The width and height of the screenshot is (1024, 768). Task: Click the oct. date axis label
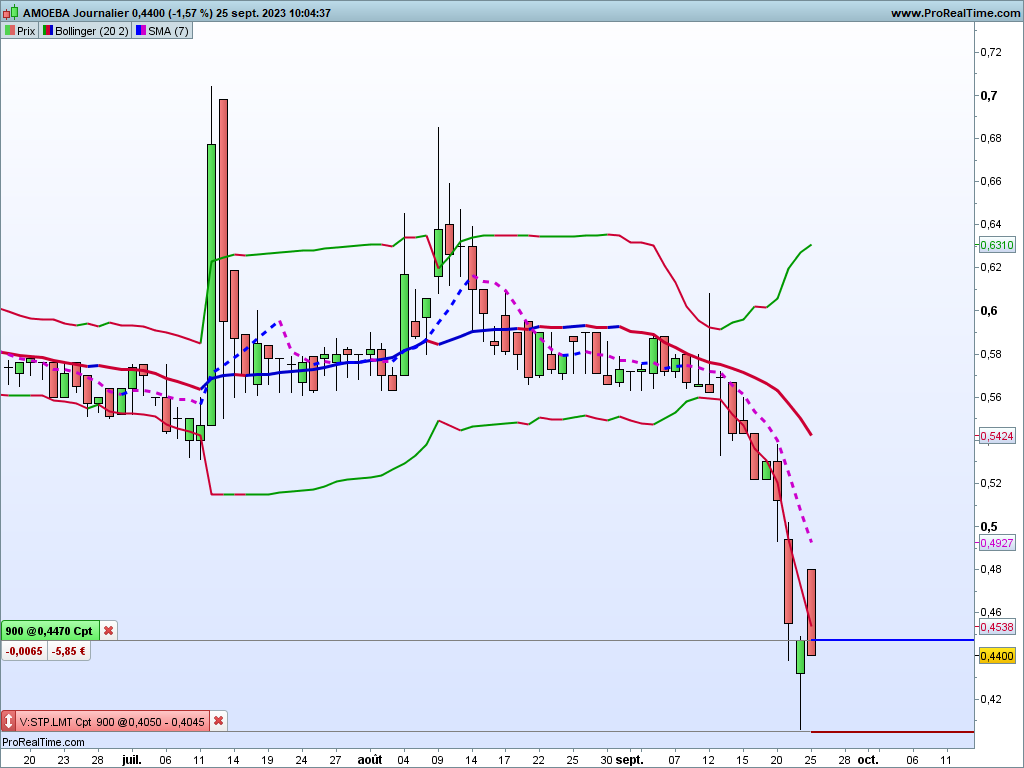click(868, 760)
